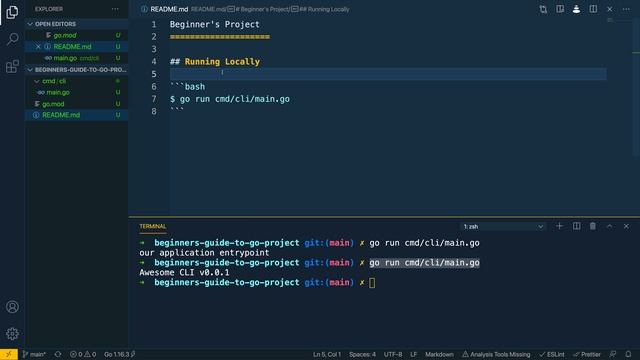
Task: Kill terminal with the trash icon
Action: (593, 226)
